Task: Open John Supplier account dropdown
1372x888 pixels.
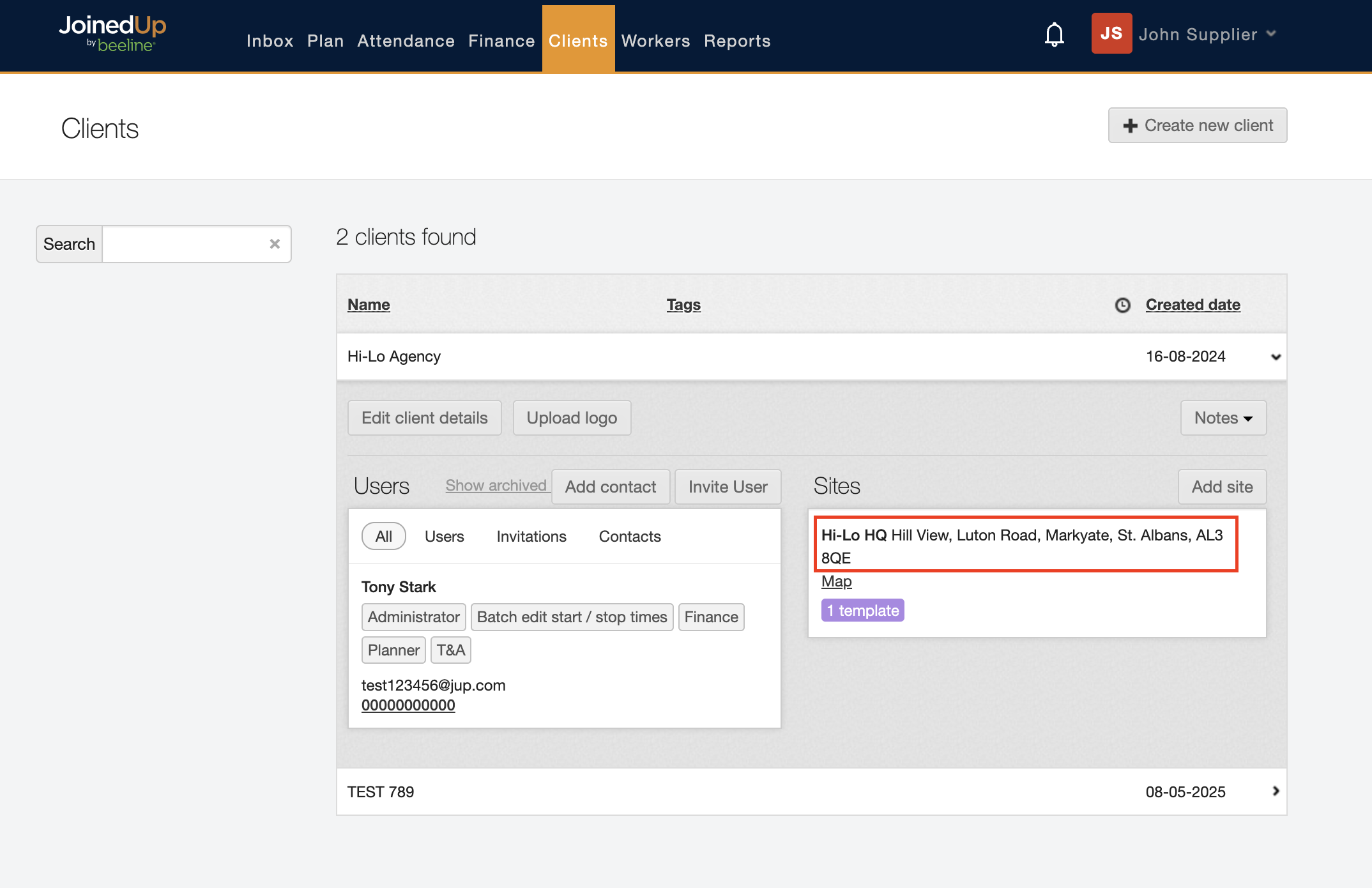Action: 1271,34
